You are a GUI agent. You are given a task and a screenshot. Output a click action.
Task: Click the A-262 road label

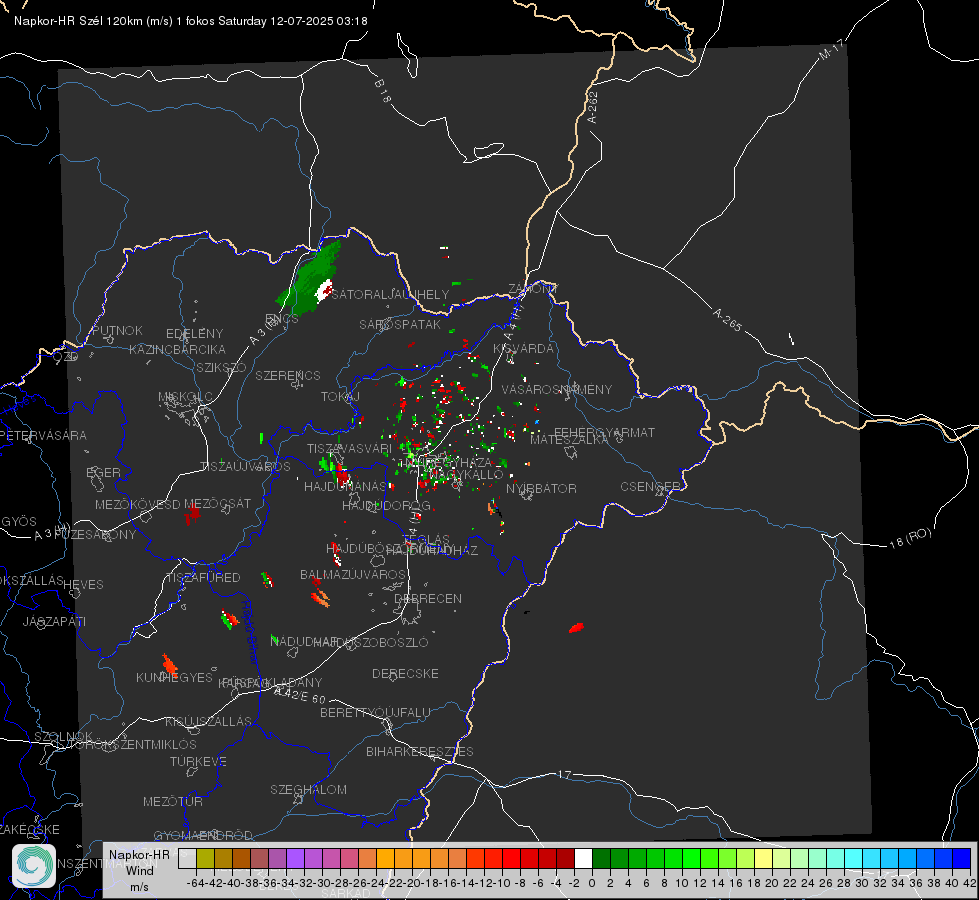(x=593, y=107)
